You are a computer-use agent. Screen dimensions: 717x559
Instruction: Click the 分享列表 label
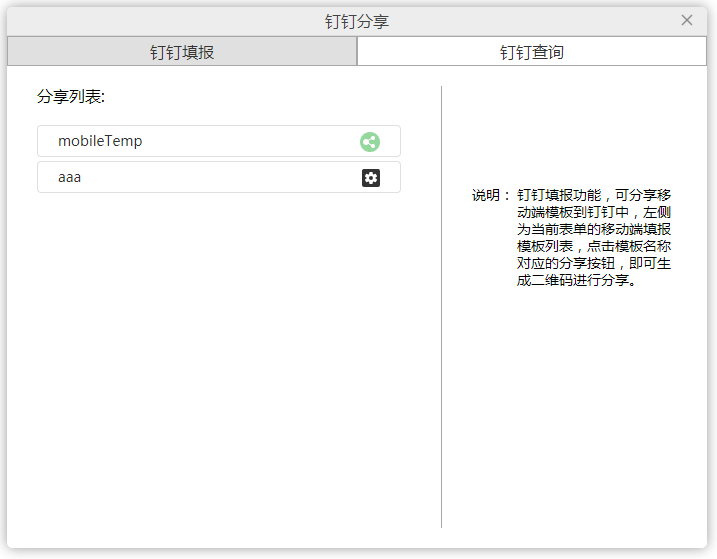click(x=71, y=97)
